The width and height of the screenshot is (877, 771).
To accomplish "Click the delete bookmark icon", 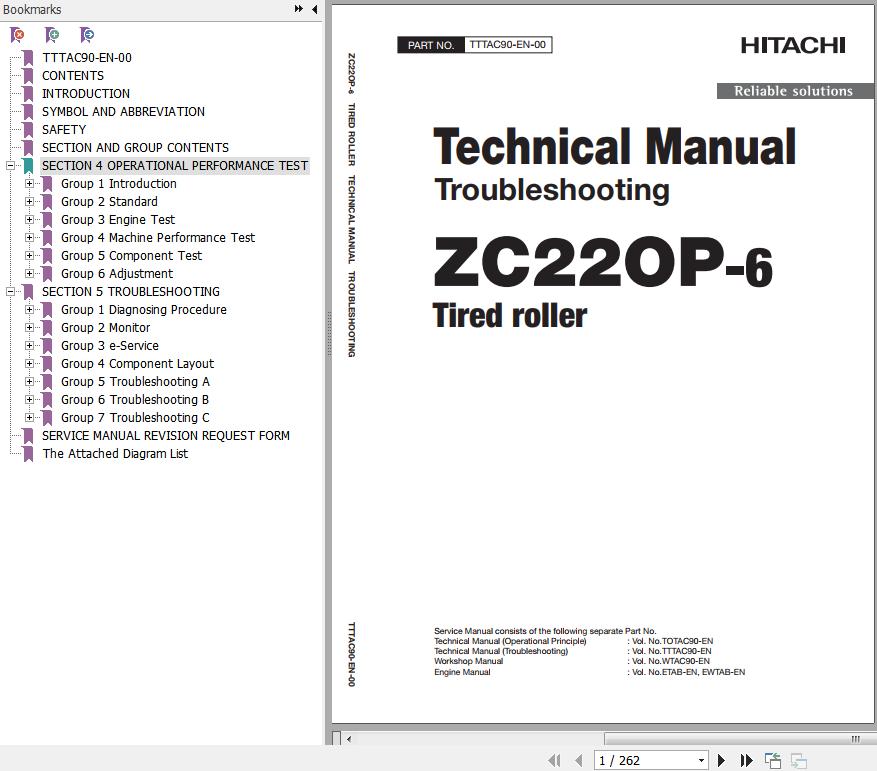I will click(17, 35).
